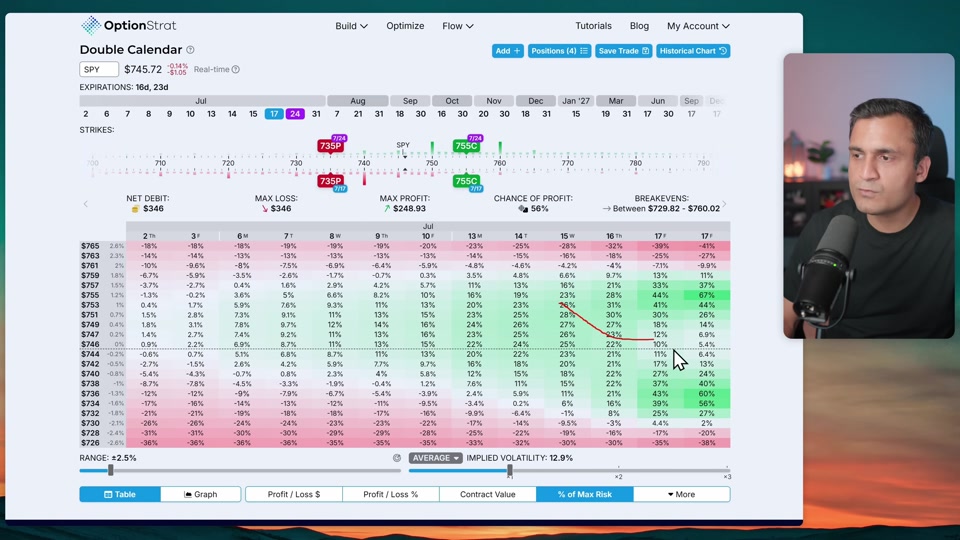960x540 pixels.
Task: Choose the Oct month header
Action: click(452, 100)
